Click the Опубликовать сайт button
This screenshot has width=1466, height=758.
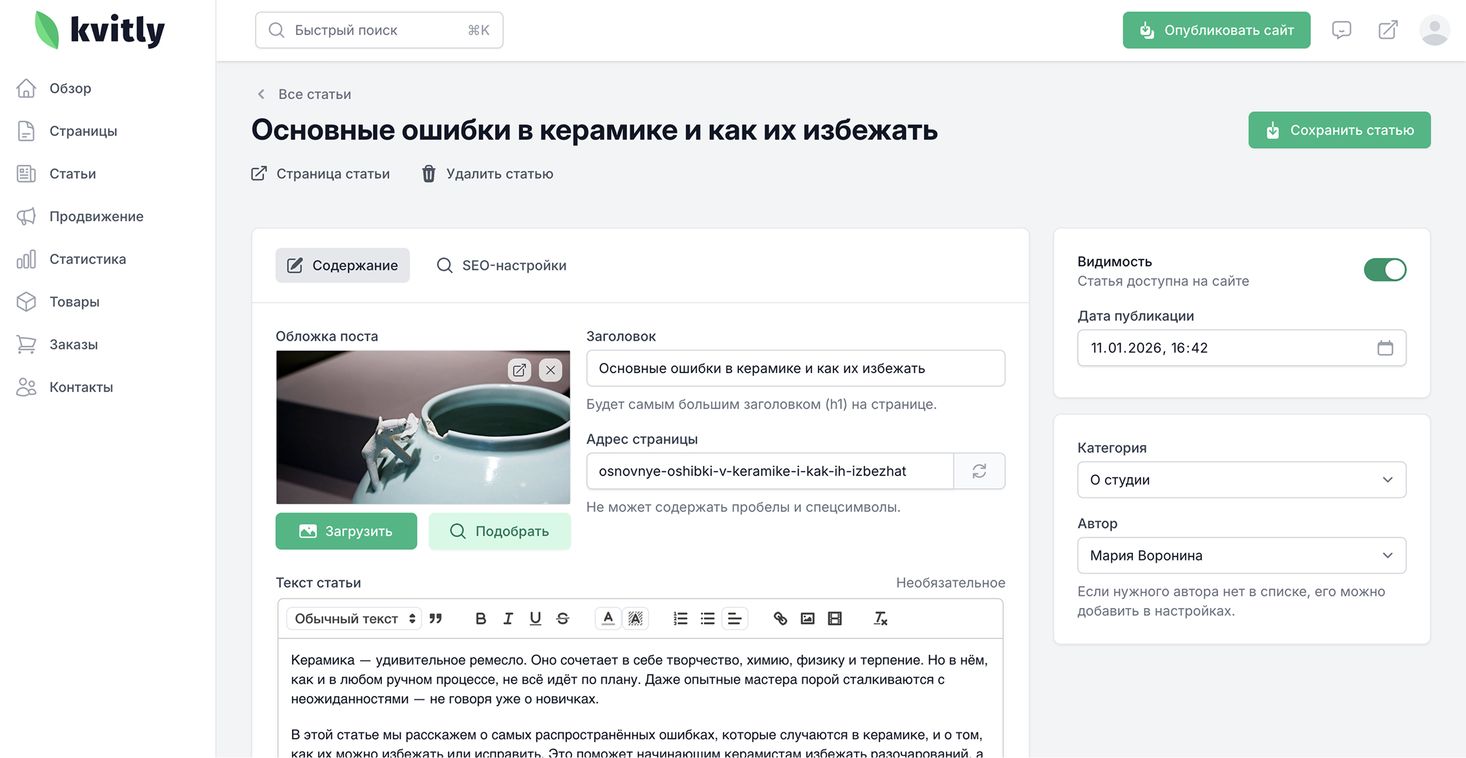[x=1216, y=30]
